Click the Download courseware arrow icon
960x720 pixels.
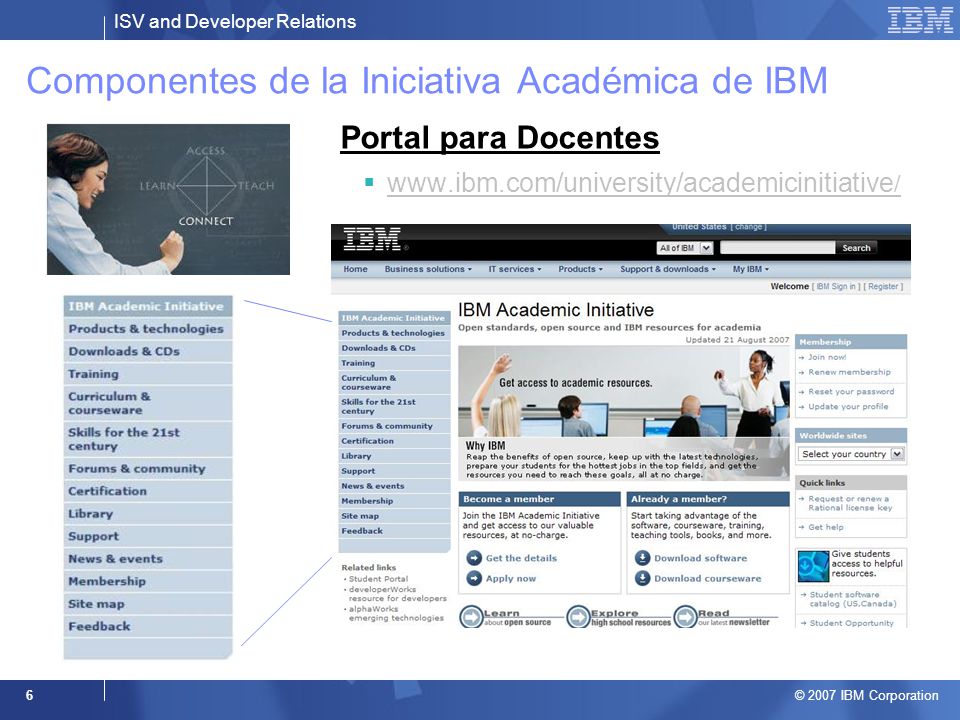pos(642,578)
